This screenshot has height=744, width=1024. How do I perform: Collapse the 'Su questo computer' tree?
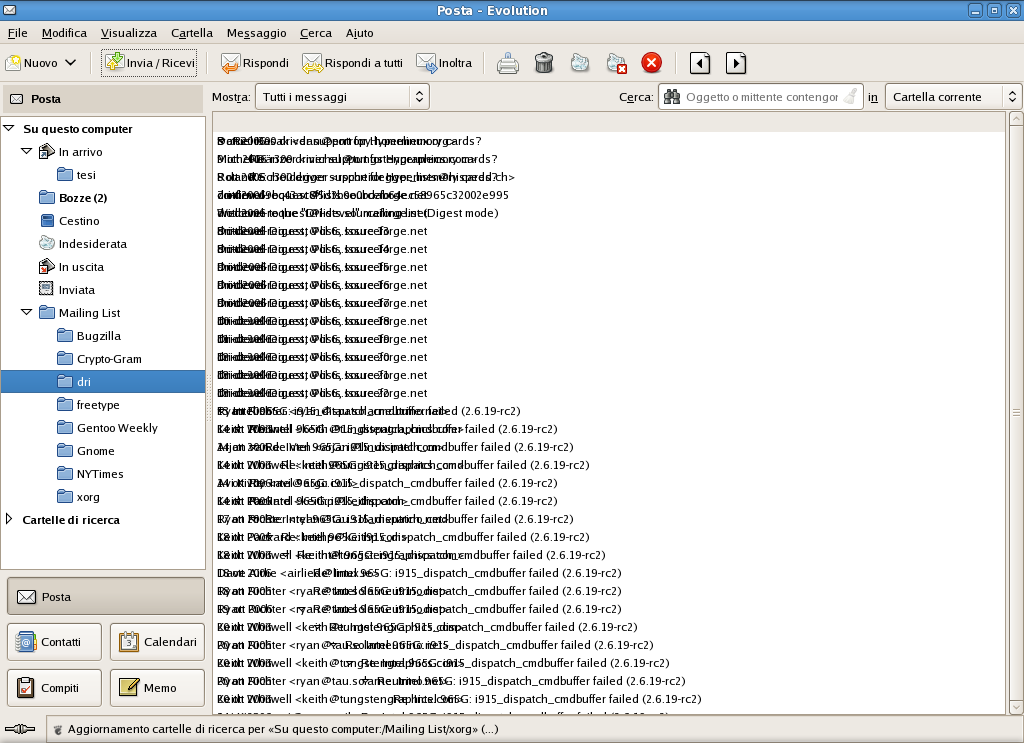(9, 129)
